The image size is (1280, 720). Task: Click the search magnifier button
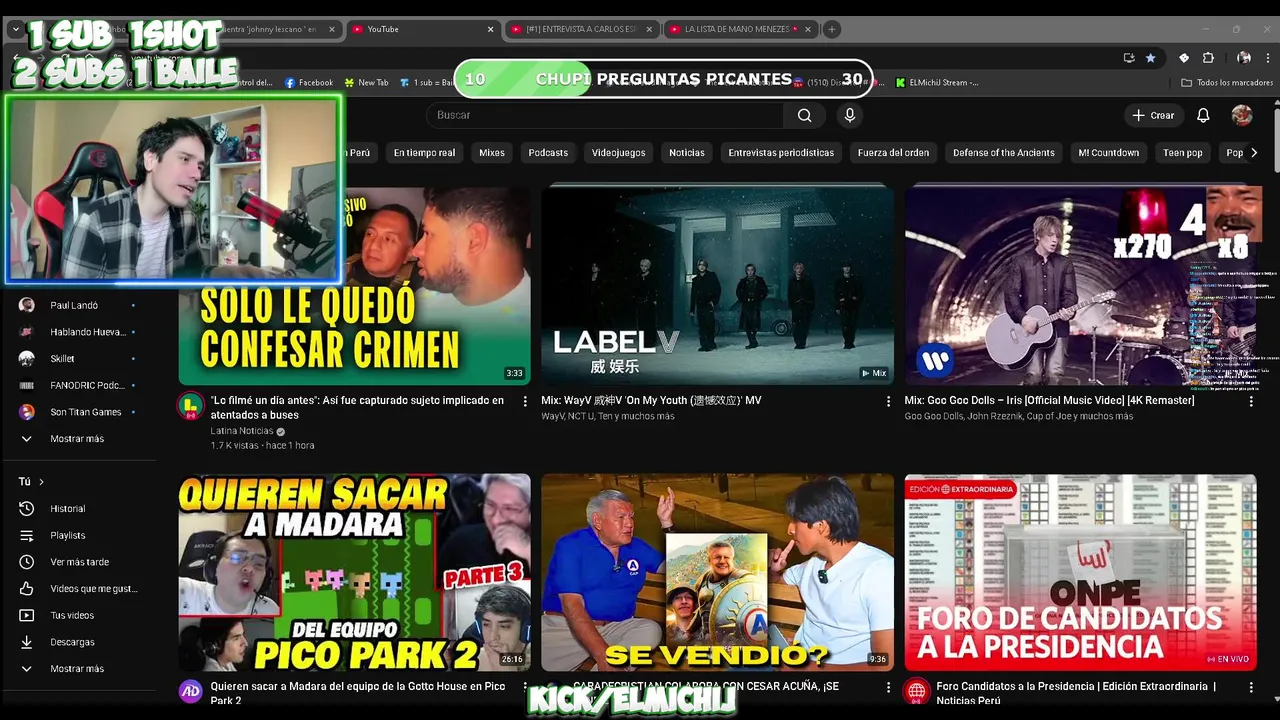(x=804, y=115)
